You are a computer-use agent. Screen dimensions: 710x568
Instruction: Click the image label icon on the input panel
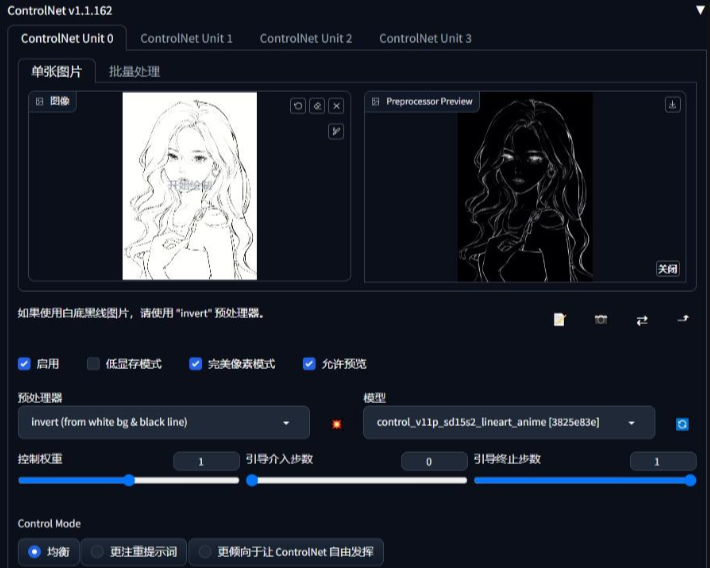[39, 101]
